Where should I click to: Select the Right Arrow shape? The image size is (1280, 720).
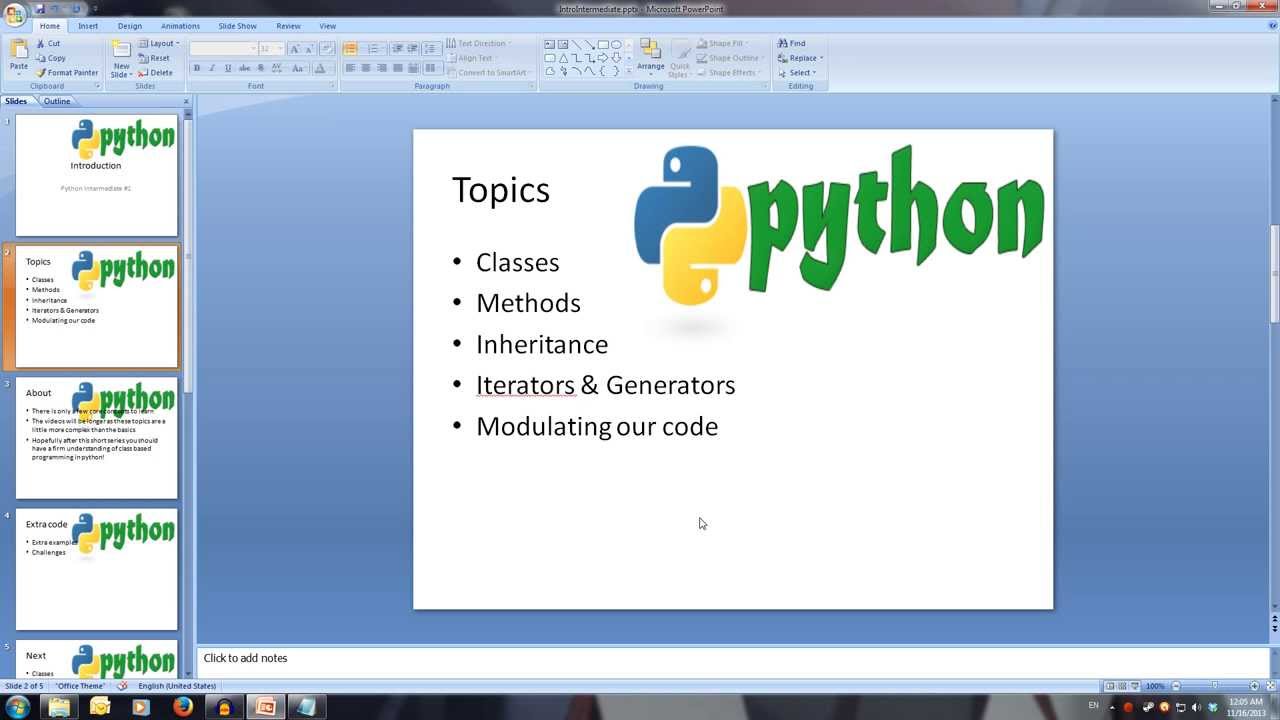[x=602, y=58]
